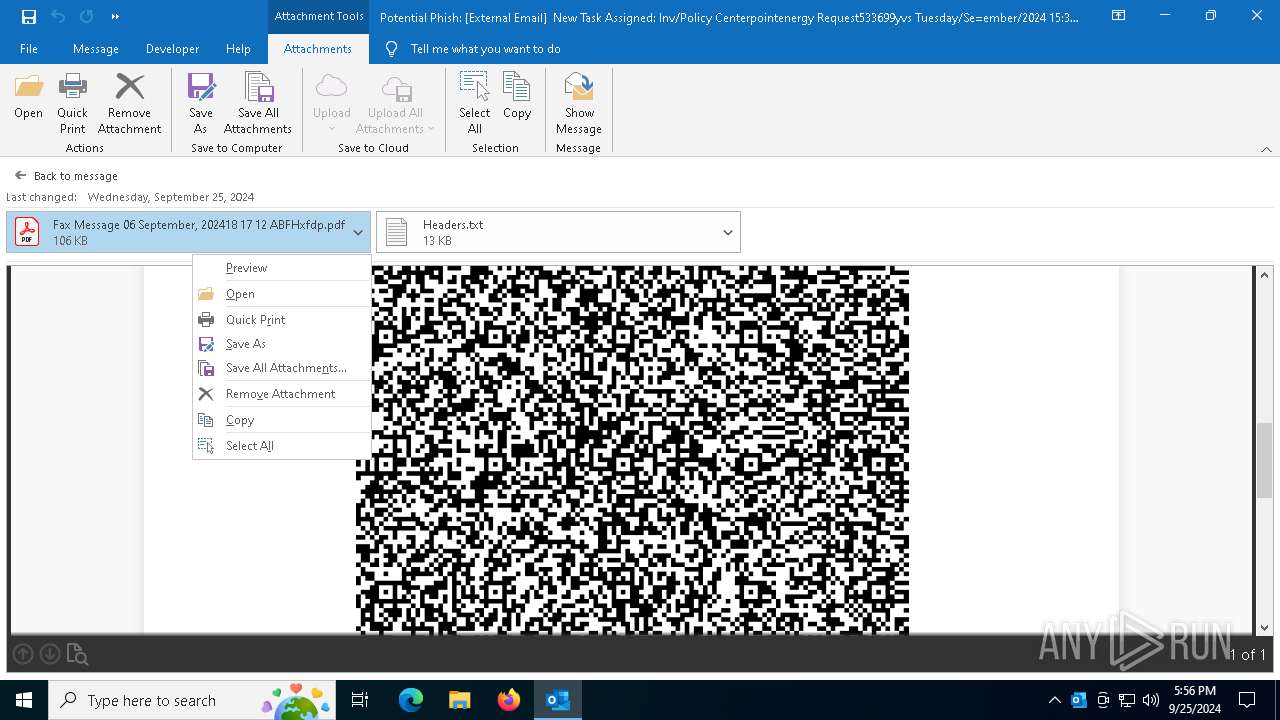
Task: Open the Windows Start menu
Action: coord(24,700)
